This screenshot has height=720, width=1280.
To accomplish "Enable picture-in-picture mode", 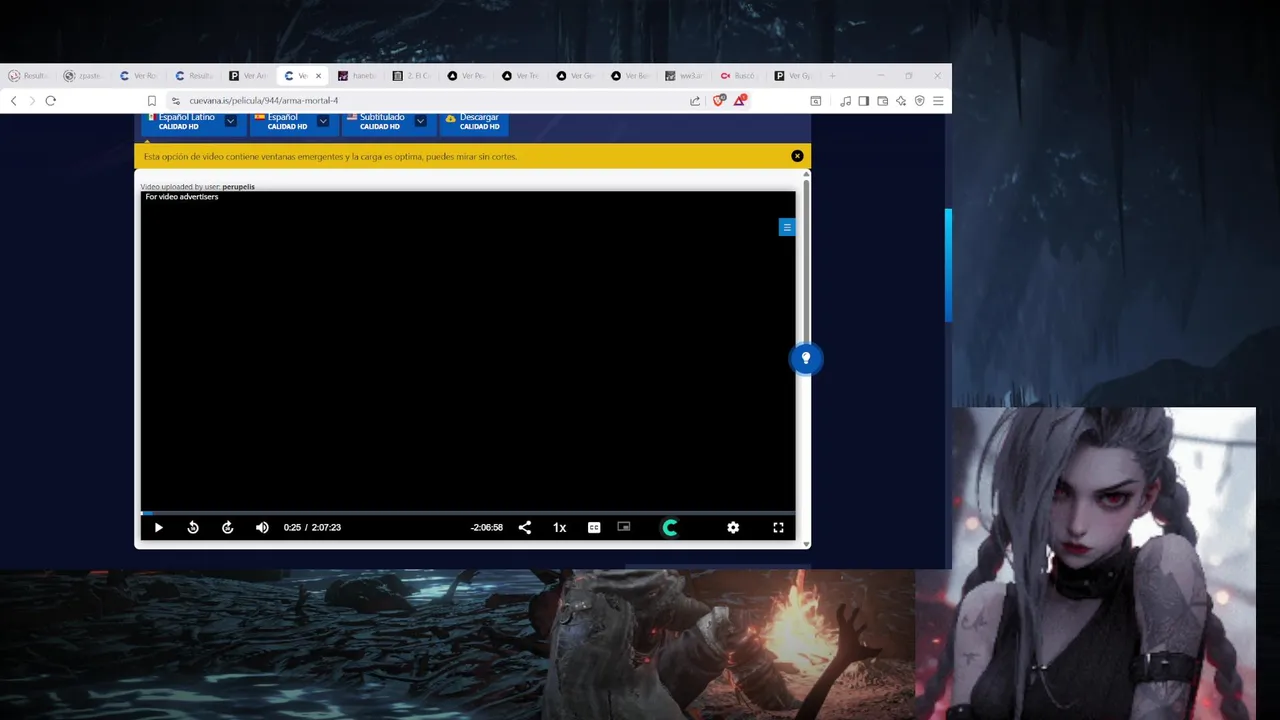I will (x=624, y=526).
